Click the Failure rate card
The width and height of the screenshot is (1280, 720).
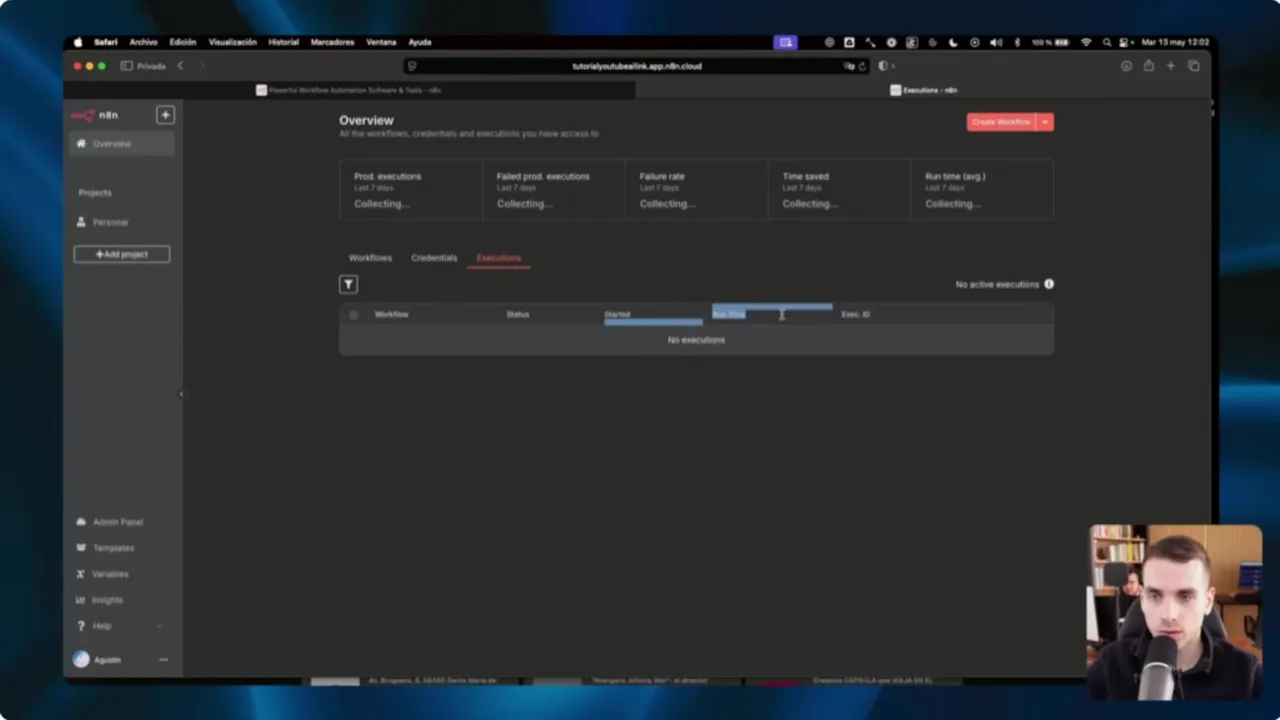(697, 189)
